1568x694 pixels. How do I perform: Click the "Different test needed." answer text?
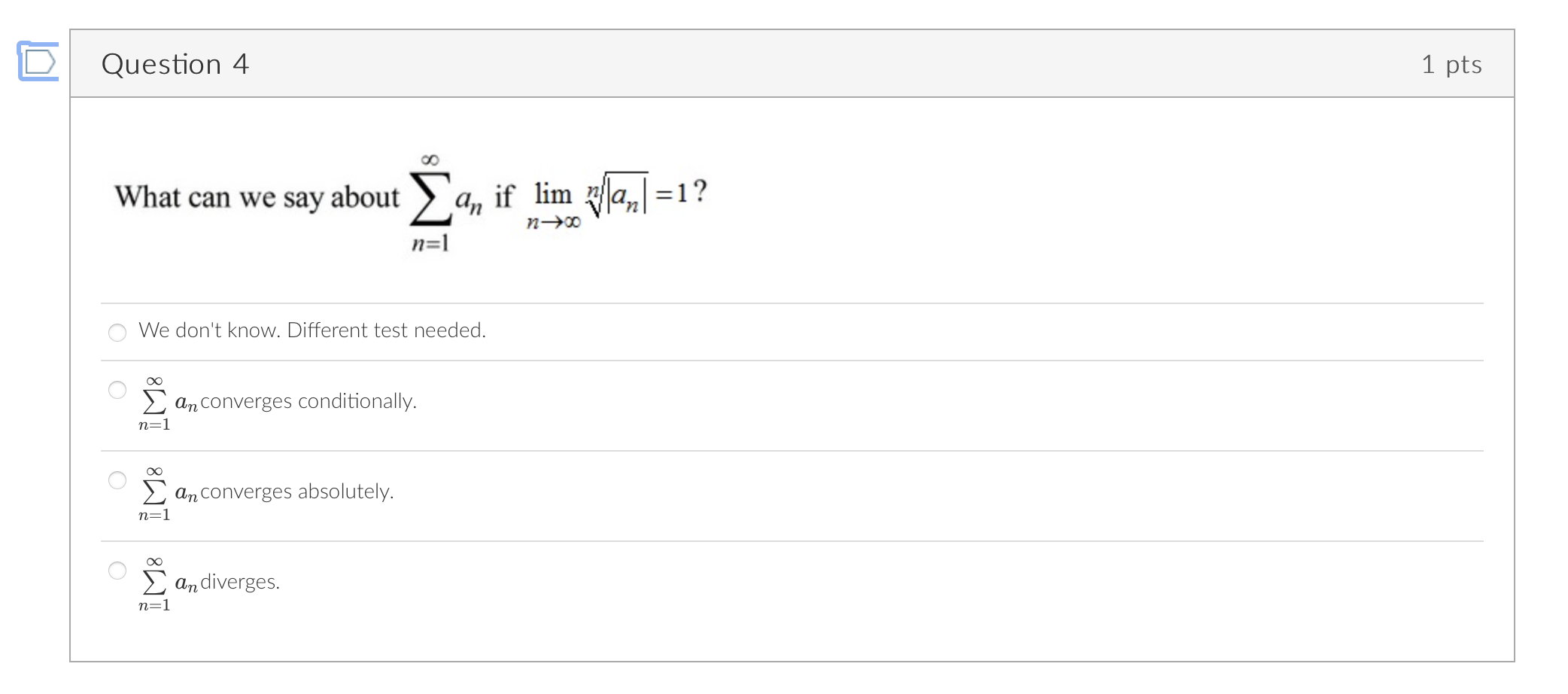386,330
